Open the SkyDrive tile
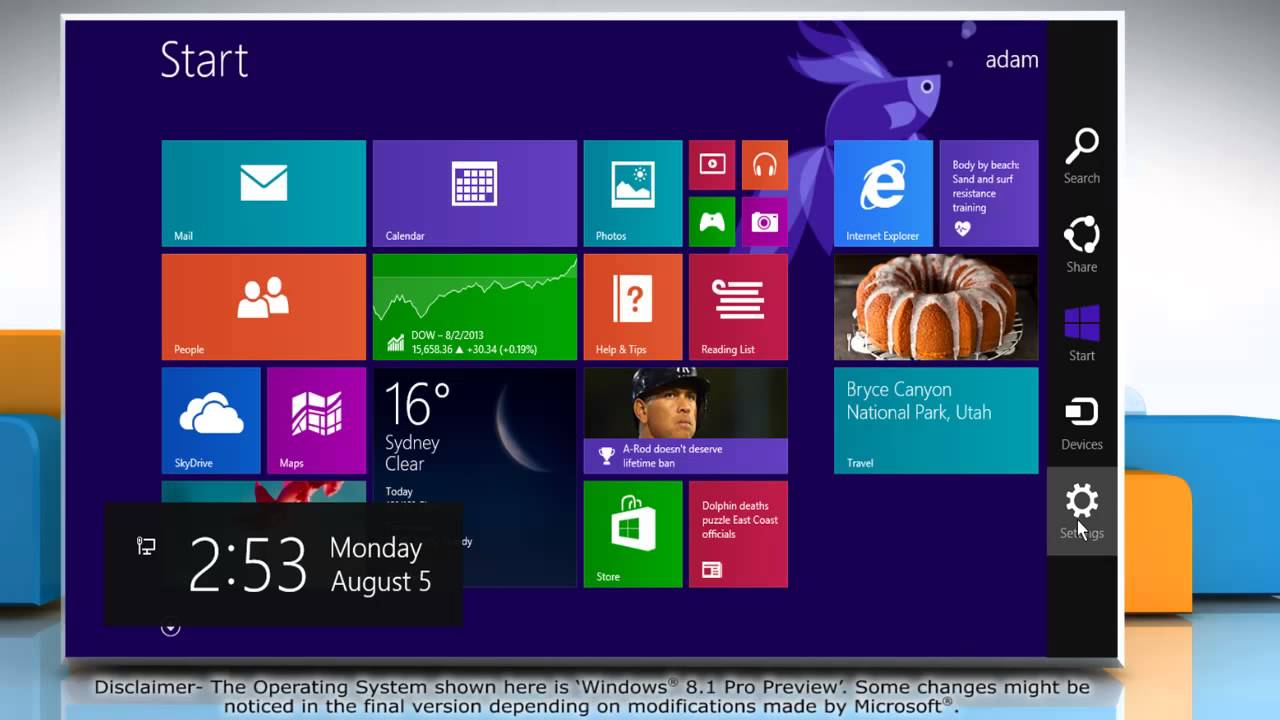Viewport: 1280px width, 720px height. point(211,421)
